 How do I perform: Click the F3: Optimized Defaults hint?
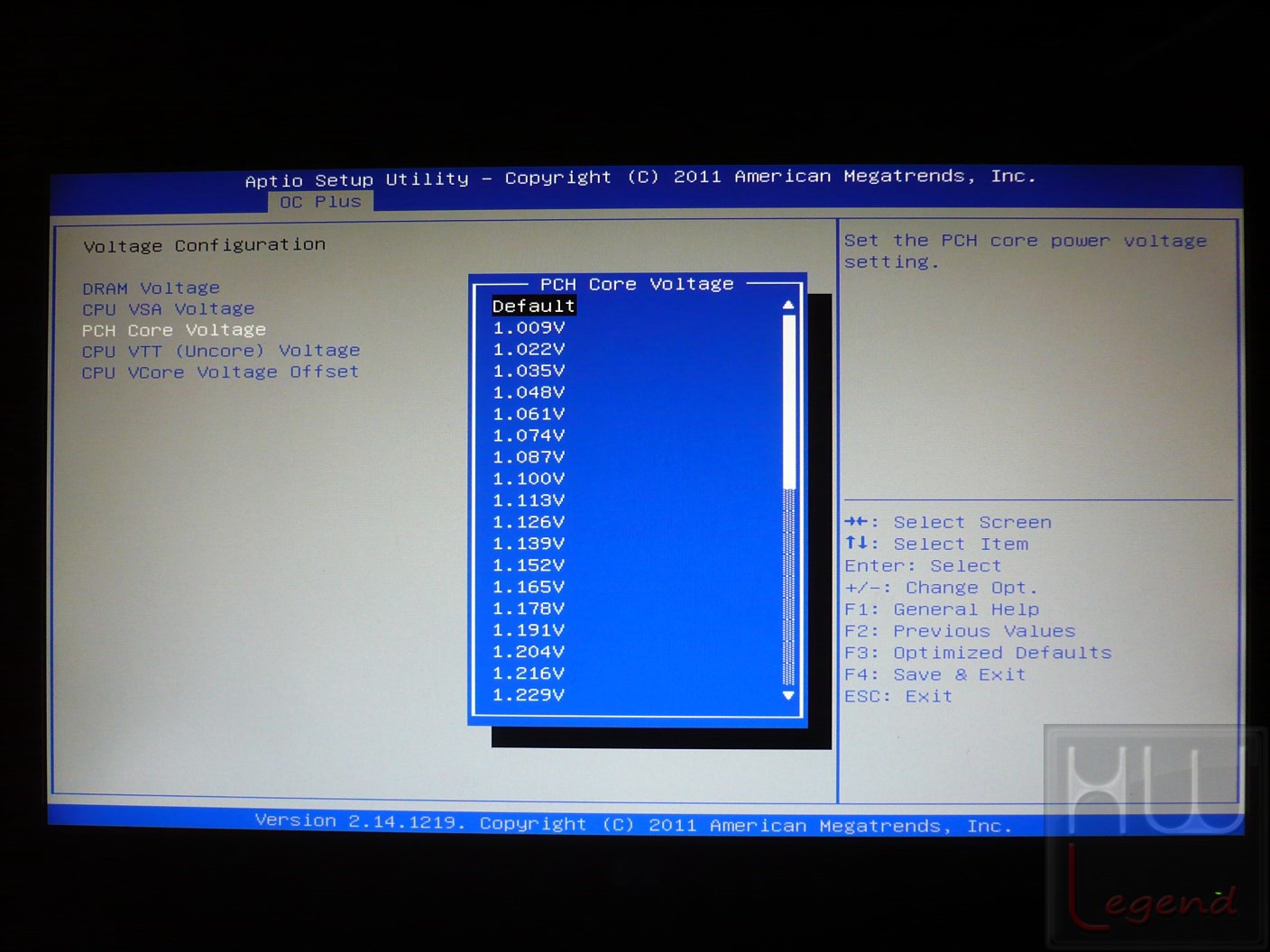coord(978,653)
